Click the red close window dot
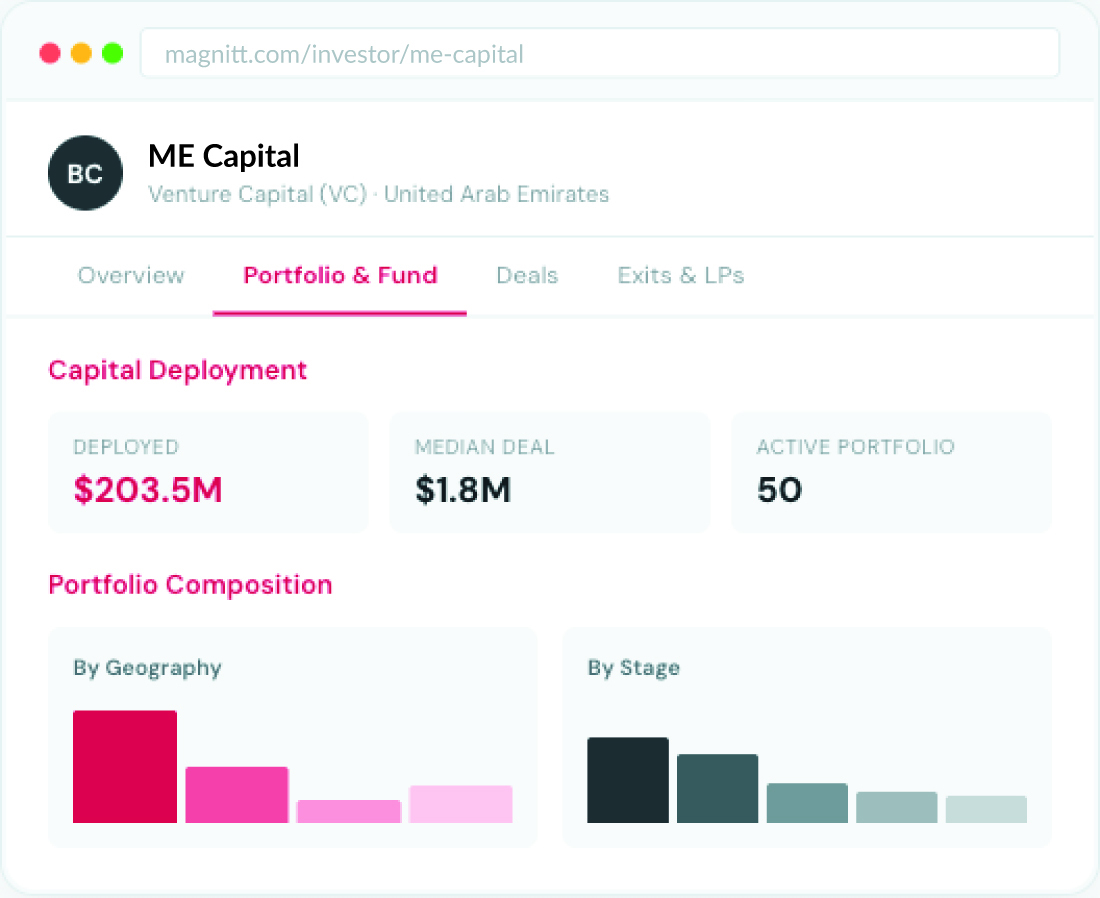 pyautogui.click(x=50, y=53)
